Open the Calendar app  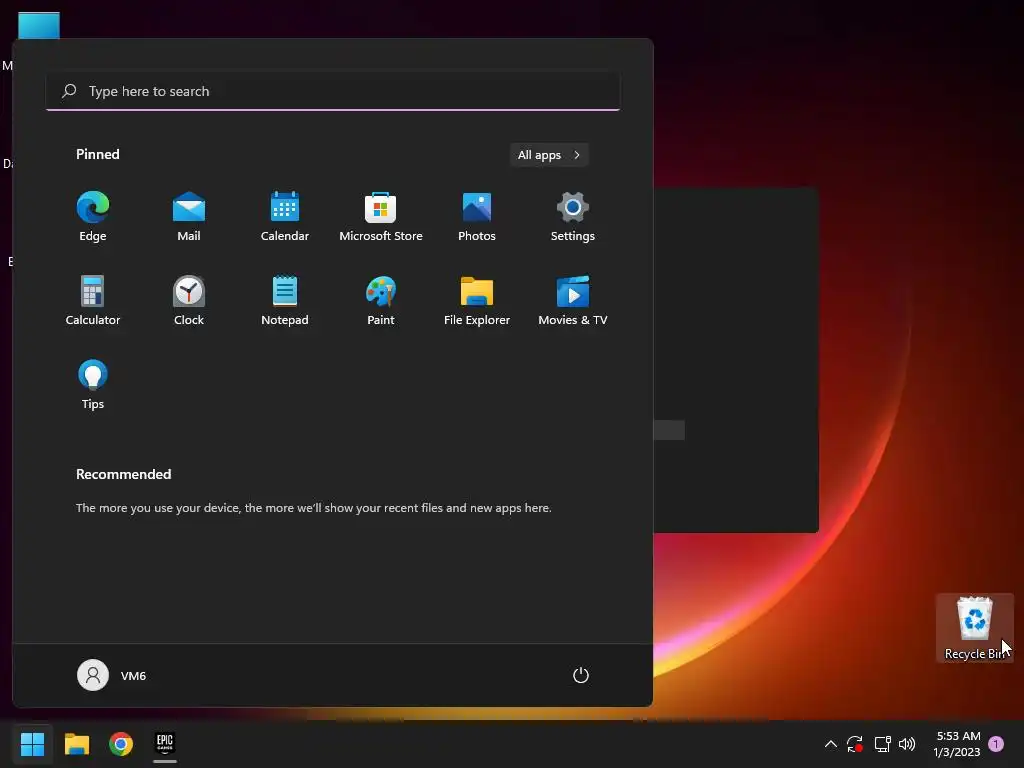click(x=285, y=217)
